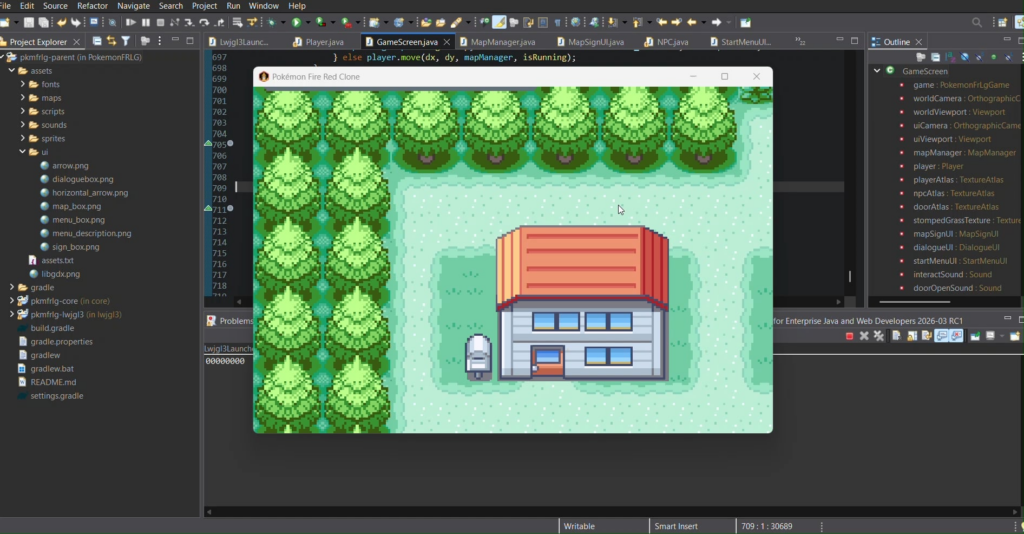Click the Pin Console icon
Screen dimensions: 1024x534
tap(975, 336)
